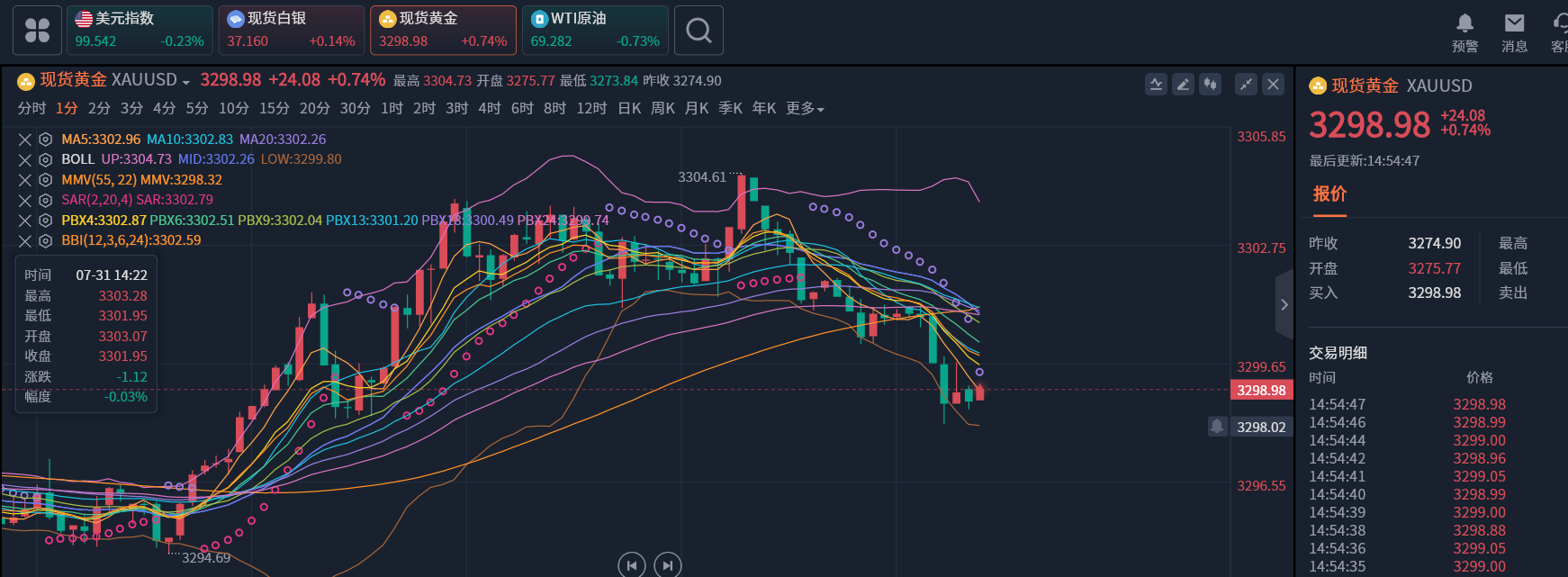Open settings for BOLL indicator
The image size is (1568, 577).
coord(45,159)
